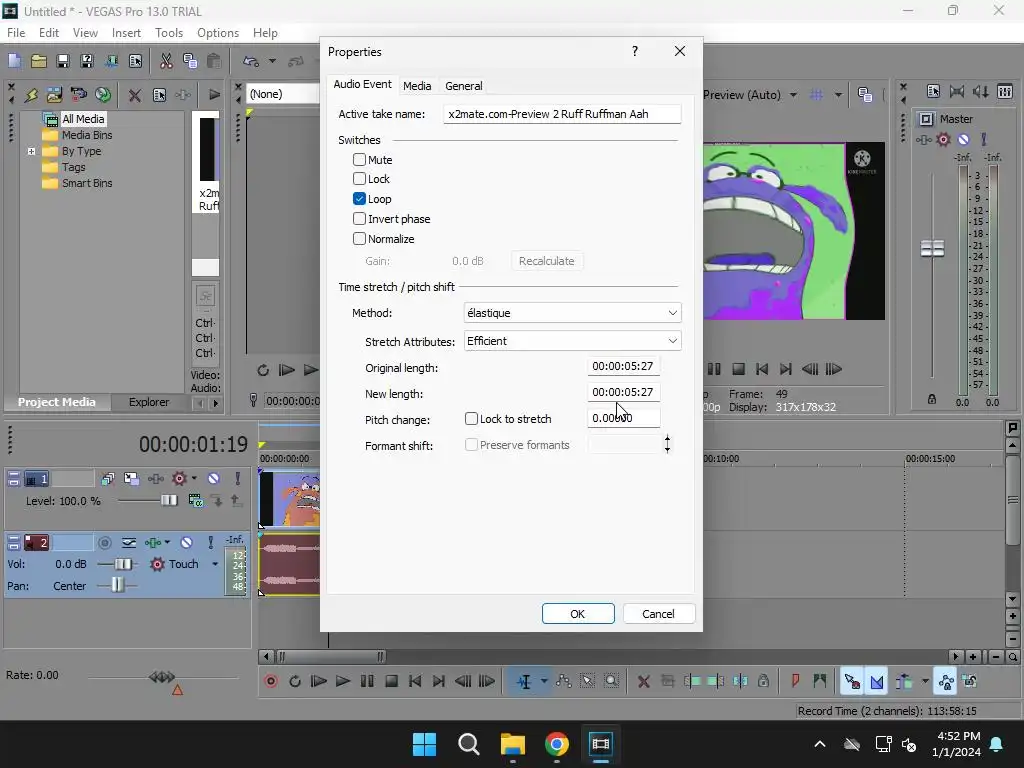Expand the By Type folder in media tree
Image resolution: width=1024 pixels, height=768 pixels.
(31, 152)
